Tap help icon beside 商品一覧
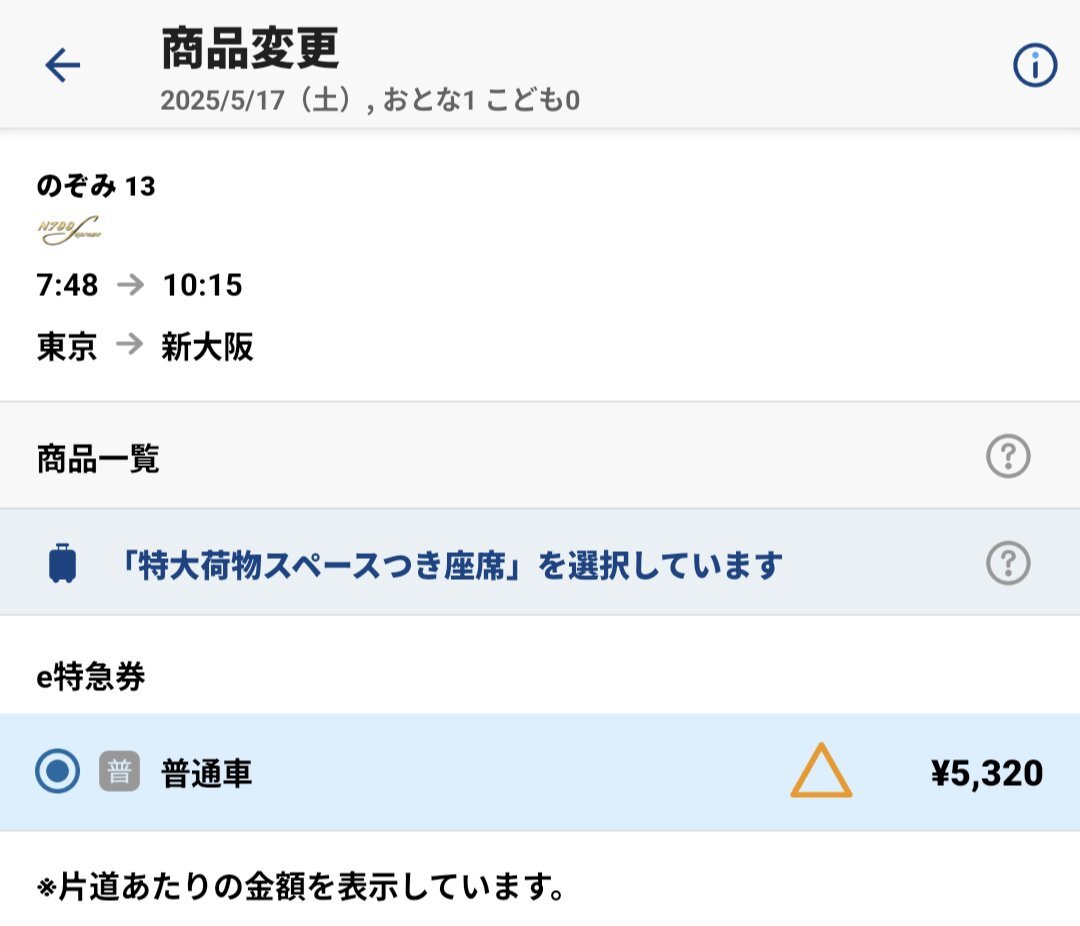 (1008, 456)
